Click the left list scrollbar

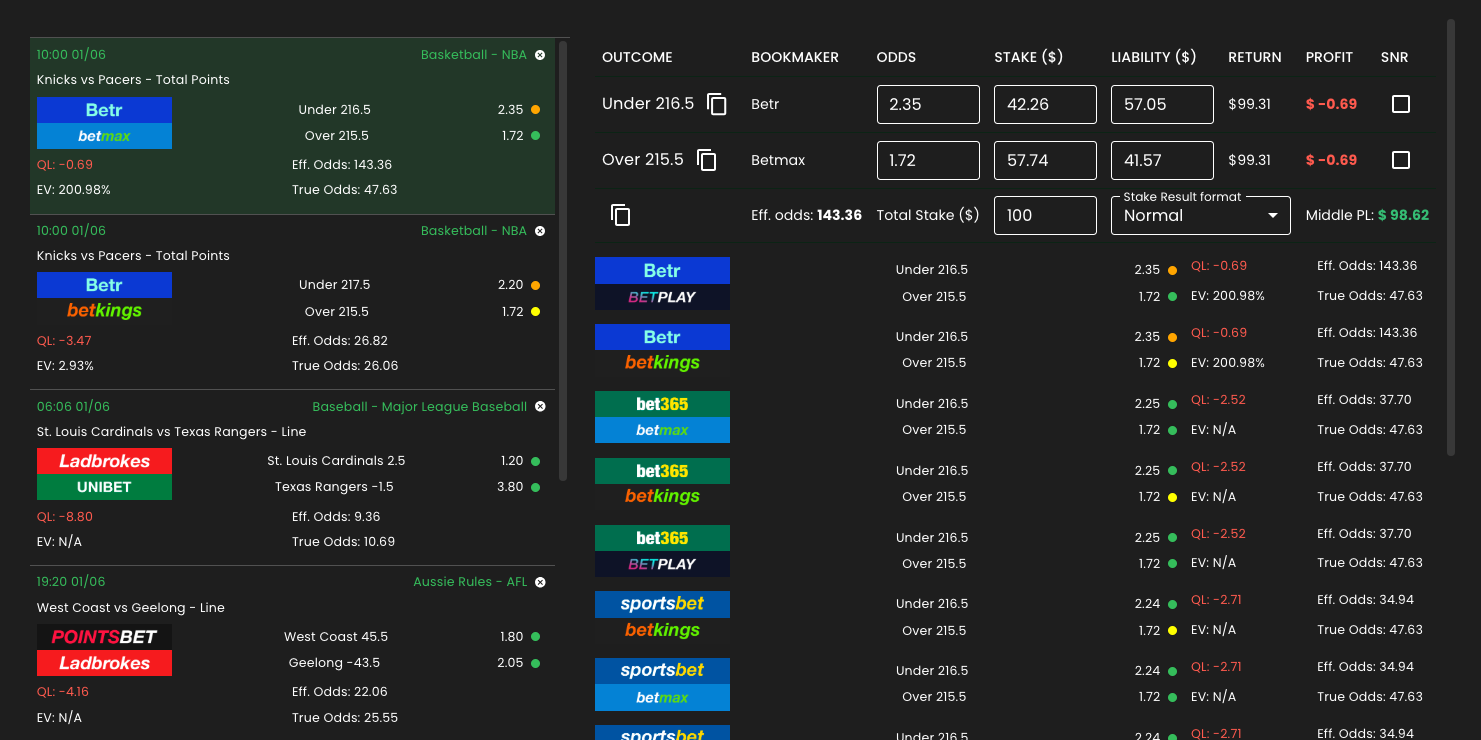tap(564, 260)
